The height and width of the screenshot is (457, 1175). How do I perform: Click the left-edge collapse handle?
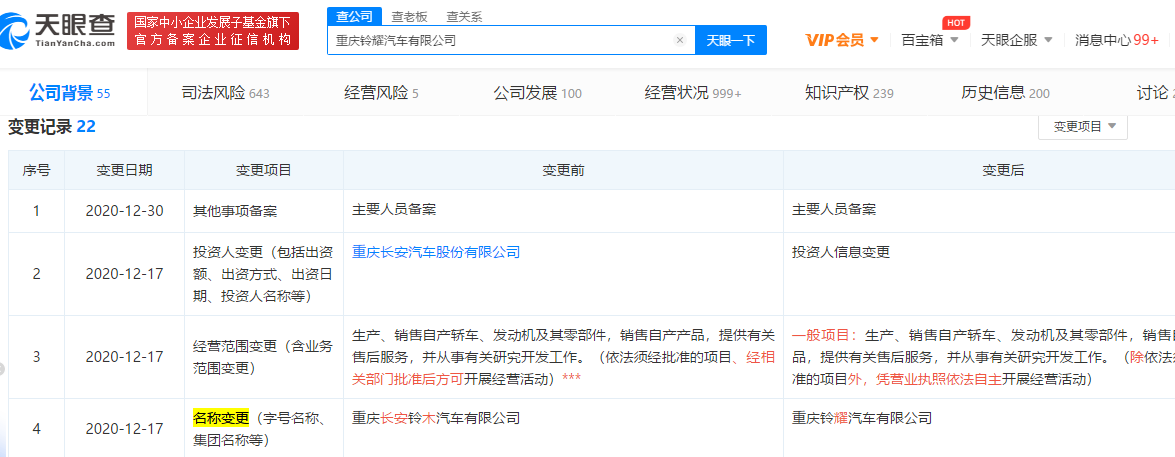tap(2, 369)
